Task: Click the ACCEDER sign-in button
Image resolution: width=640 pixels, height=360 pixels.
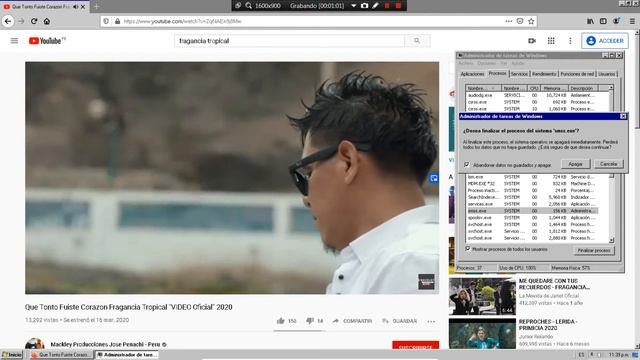Action: 605,41
